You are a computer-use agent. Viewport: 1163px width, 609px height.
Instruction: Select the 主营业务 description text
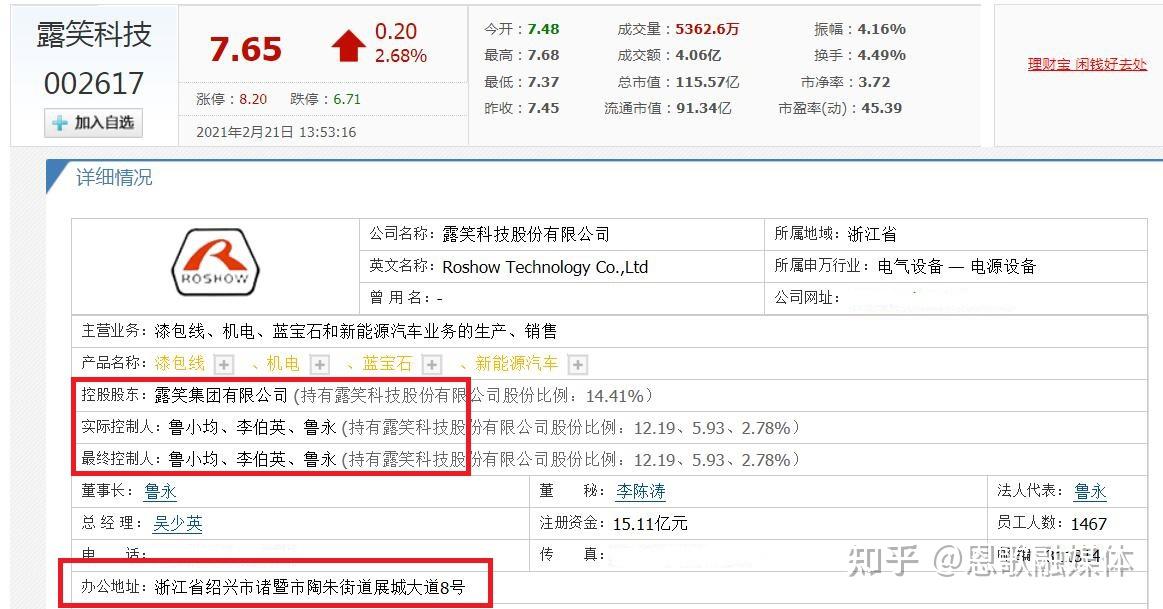pyautogui.click(x=355, y=331)
